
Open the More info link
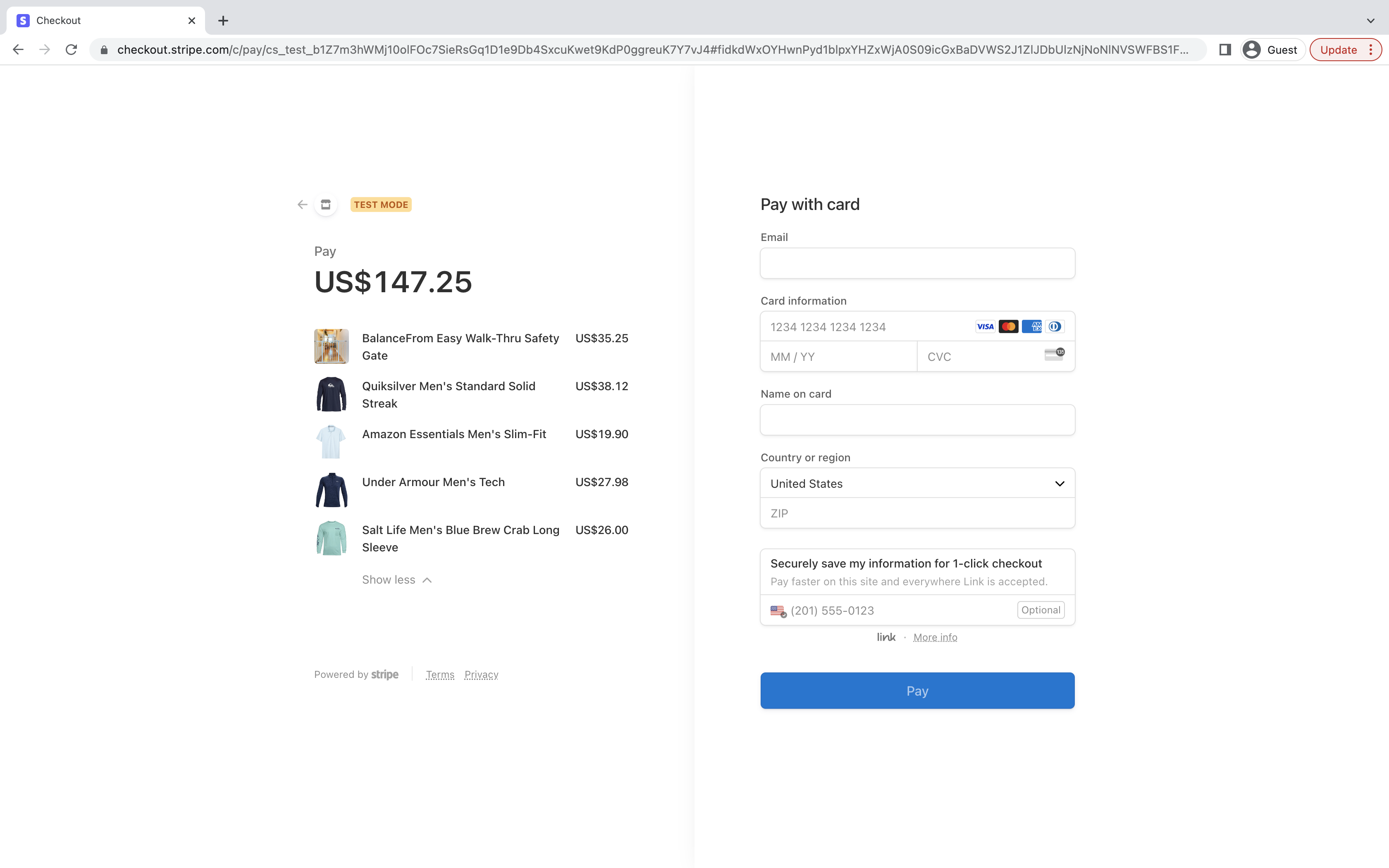pyautogui.click(x=935, y=638)
